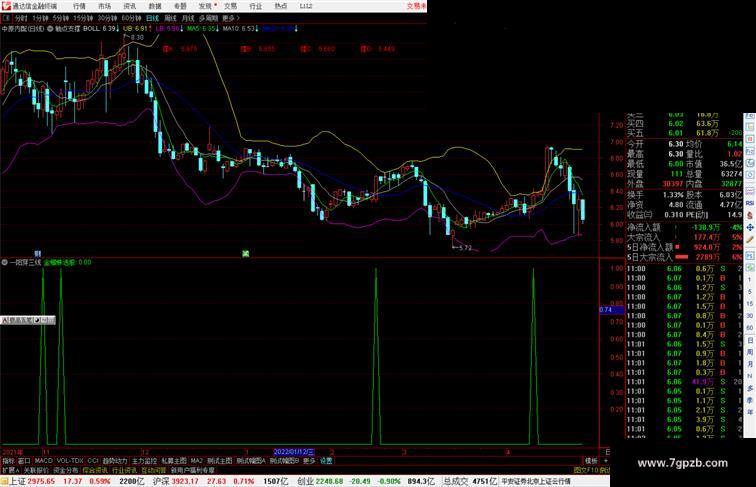The height and width of the screenshot is (487, 756).
Task: Select the 日 period button in right sidebar
Action: tap(750, 340)
